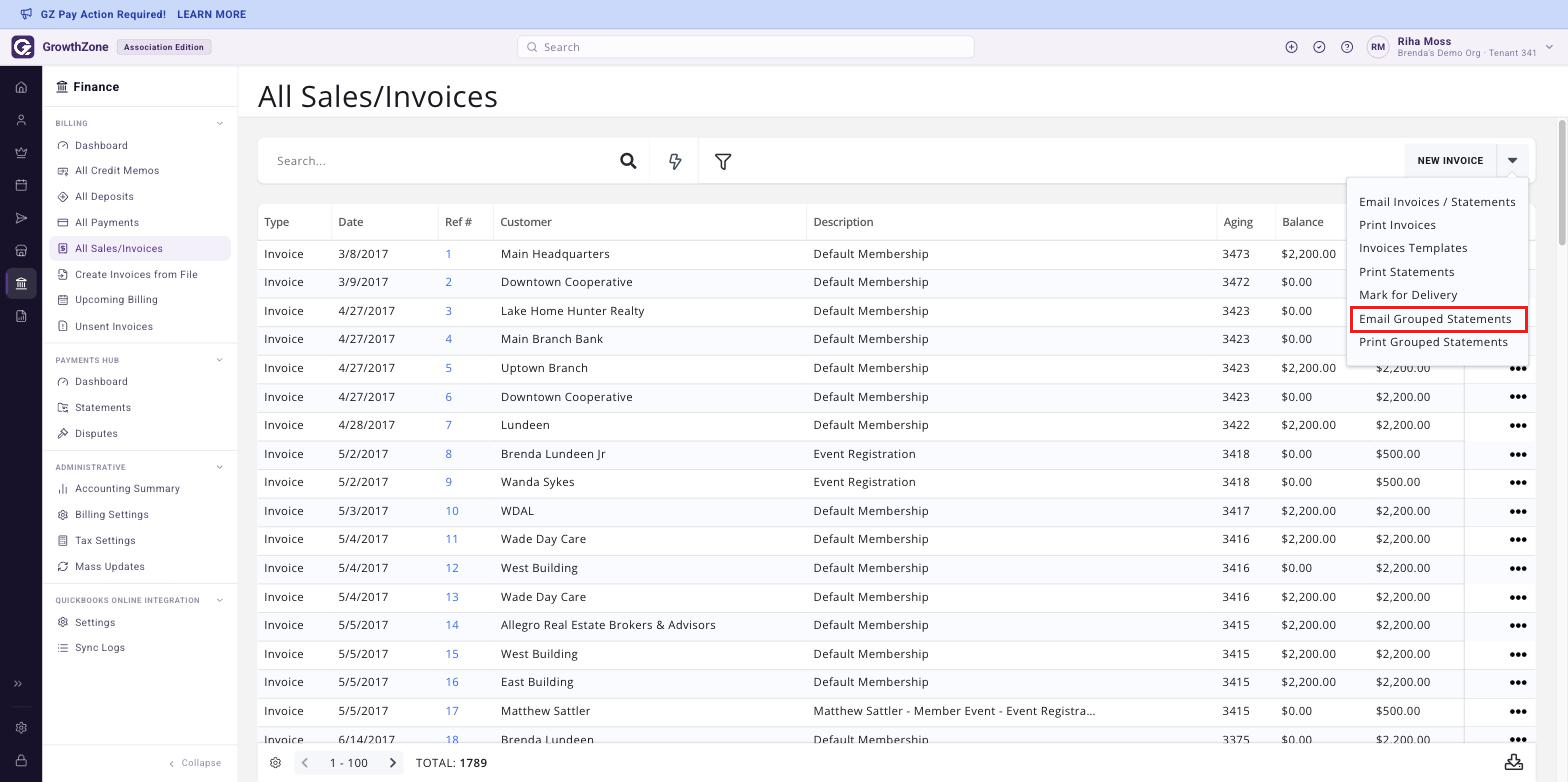
Task: Open the communications send icon in left rail
Action: click(21, 218)
